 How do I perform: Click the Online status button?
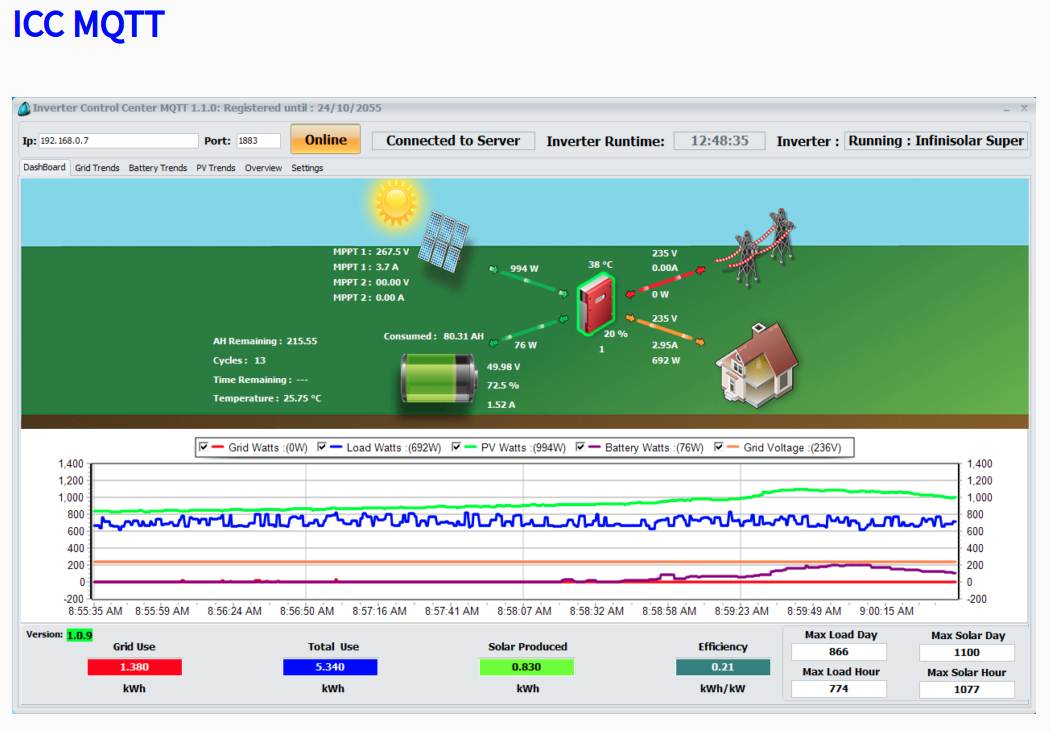324,140
